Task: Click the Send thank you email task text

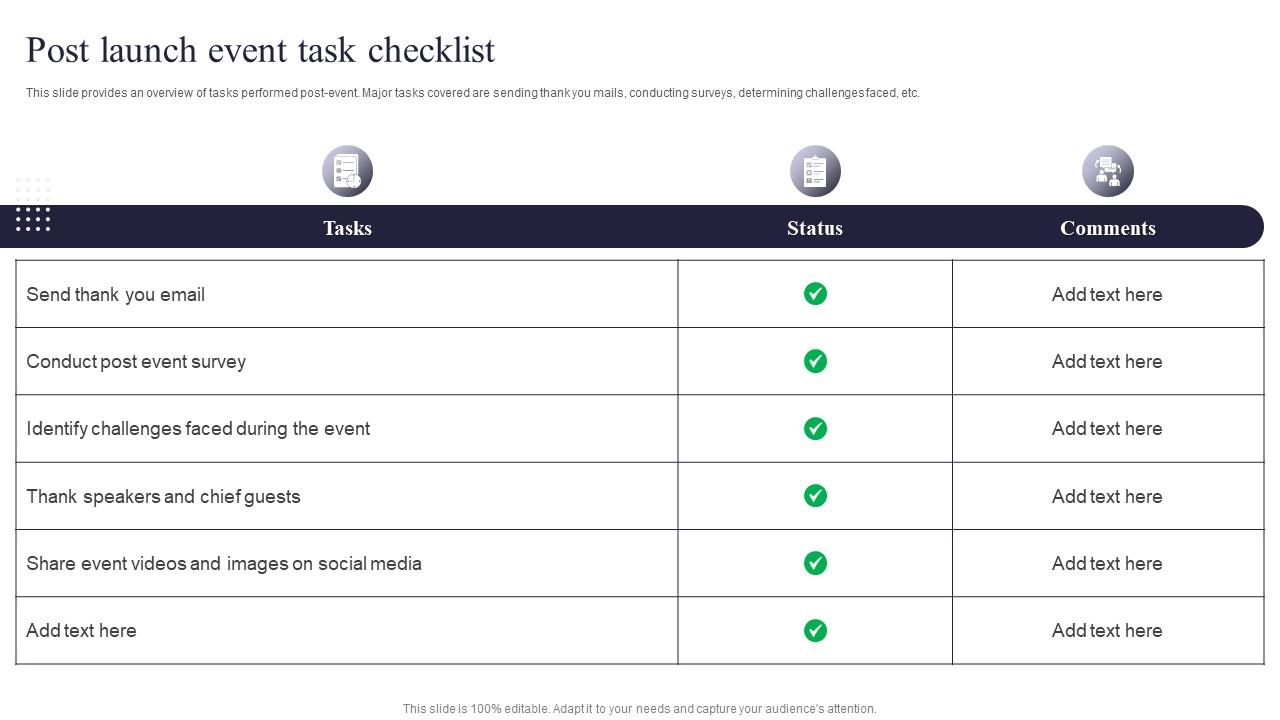Action: 116,295
